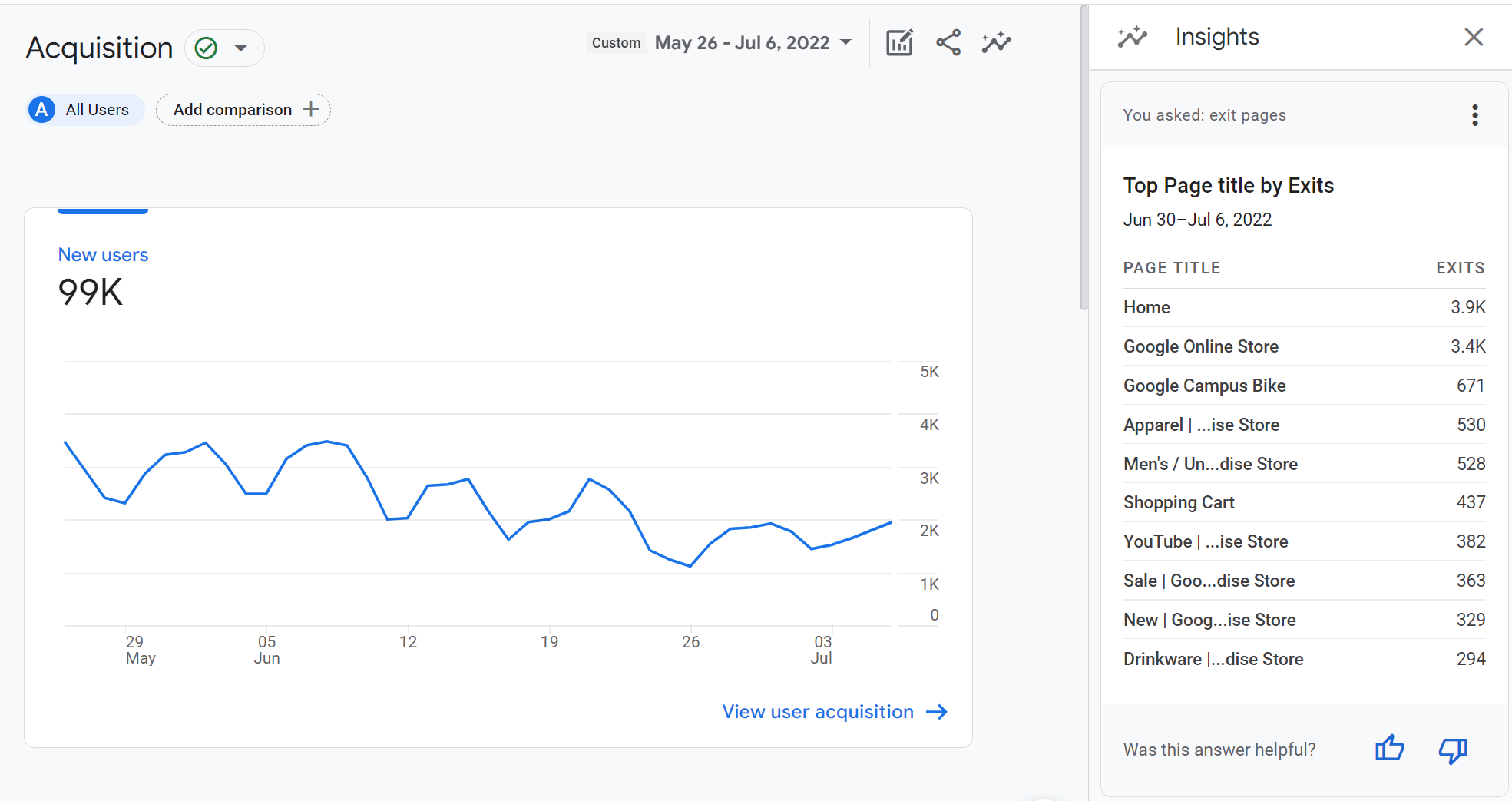1512x801 pixels.
Task: Close the Insights panel
Action: 1473,37
